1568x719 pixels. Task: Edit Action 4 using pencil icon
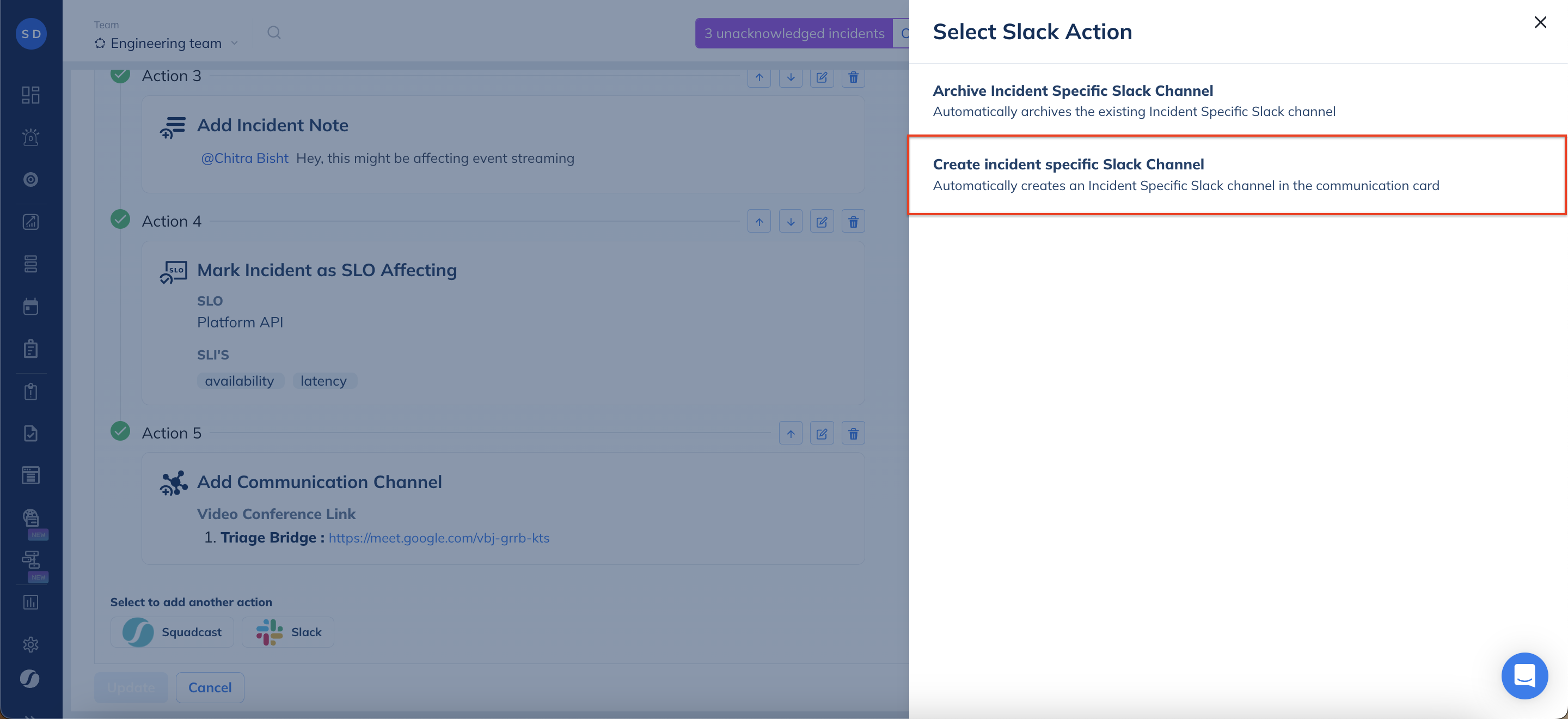[x=821, y=222]
